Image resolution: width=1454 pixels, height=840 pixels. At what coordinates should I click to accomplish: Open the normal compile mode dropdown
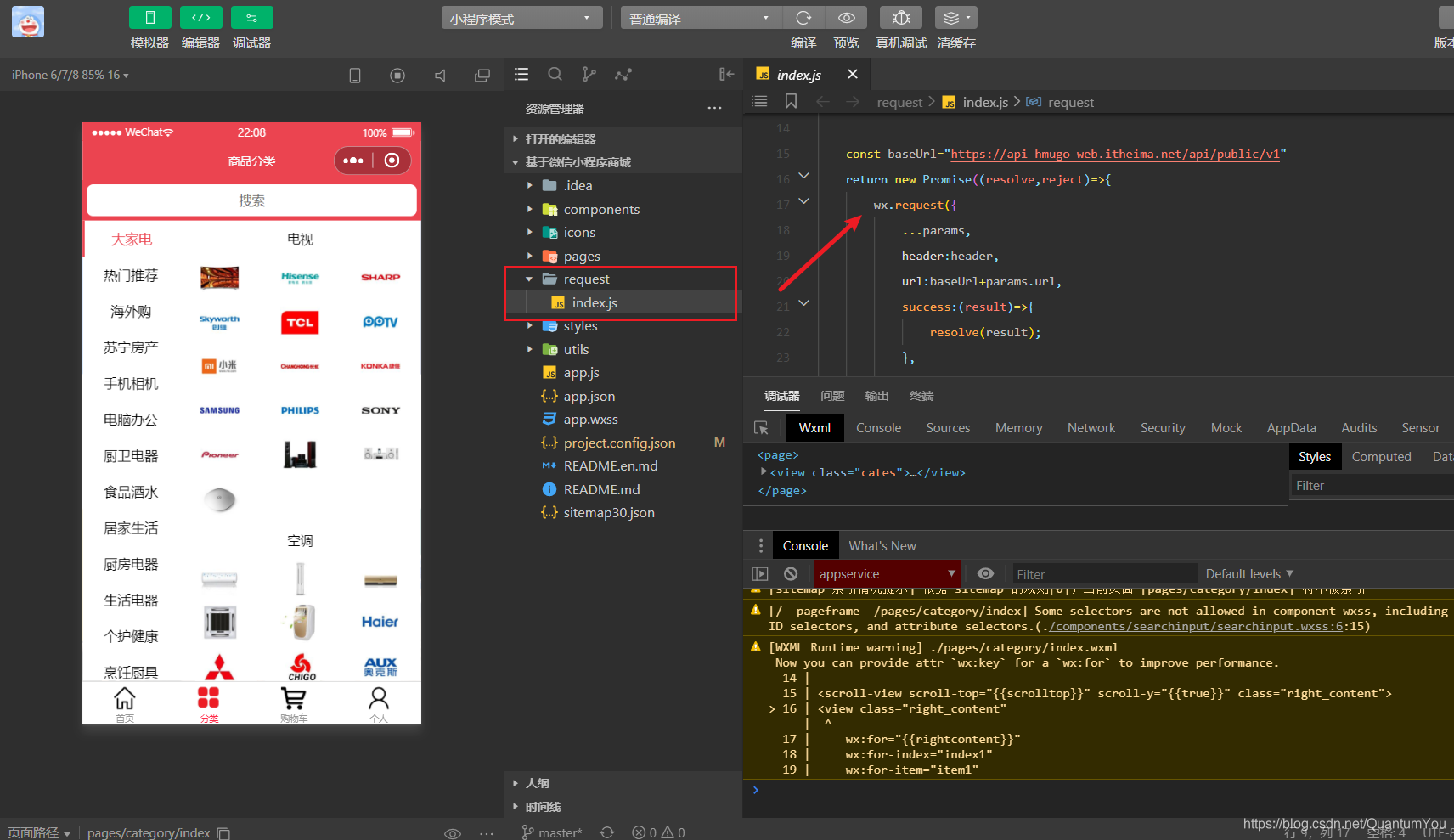[x=701, y=18]
